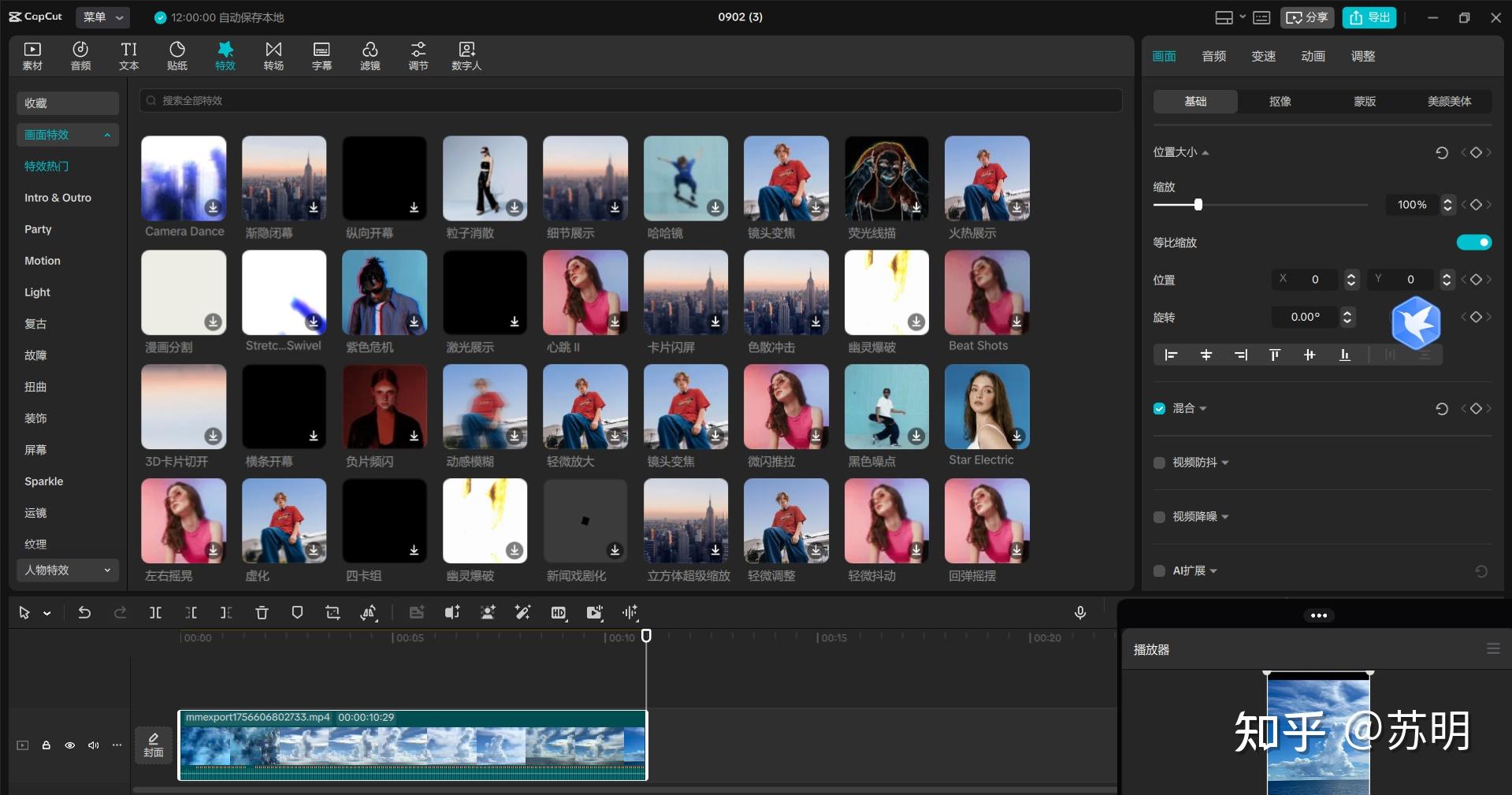The width and height of the screenshot is (1512, 795).
Task: Click the delete clip trash icon
Action: 262,613
